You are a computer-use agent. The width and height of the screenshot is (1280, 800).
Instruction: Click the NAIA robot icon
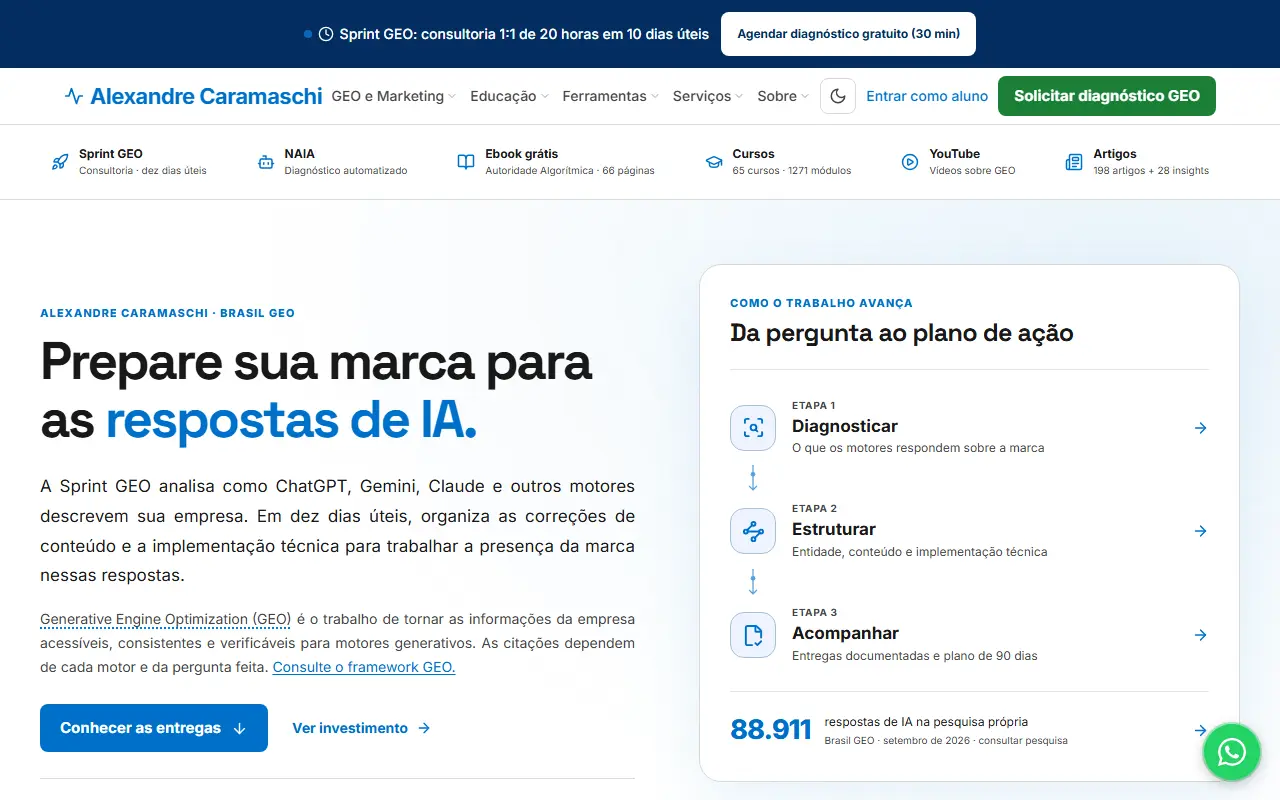click(x=265, y=162)
